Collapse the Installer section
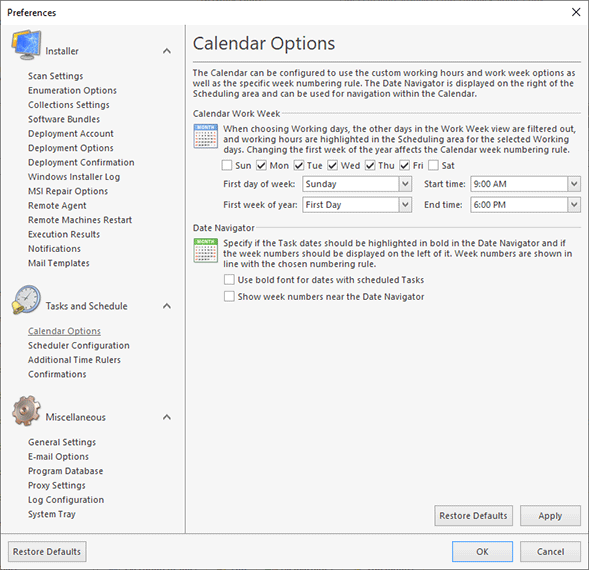 [x=167, y=51]
